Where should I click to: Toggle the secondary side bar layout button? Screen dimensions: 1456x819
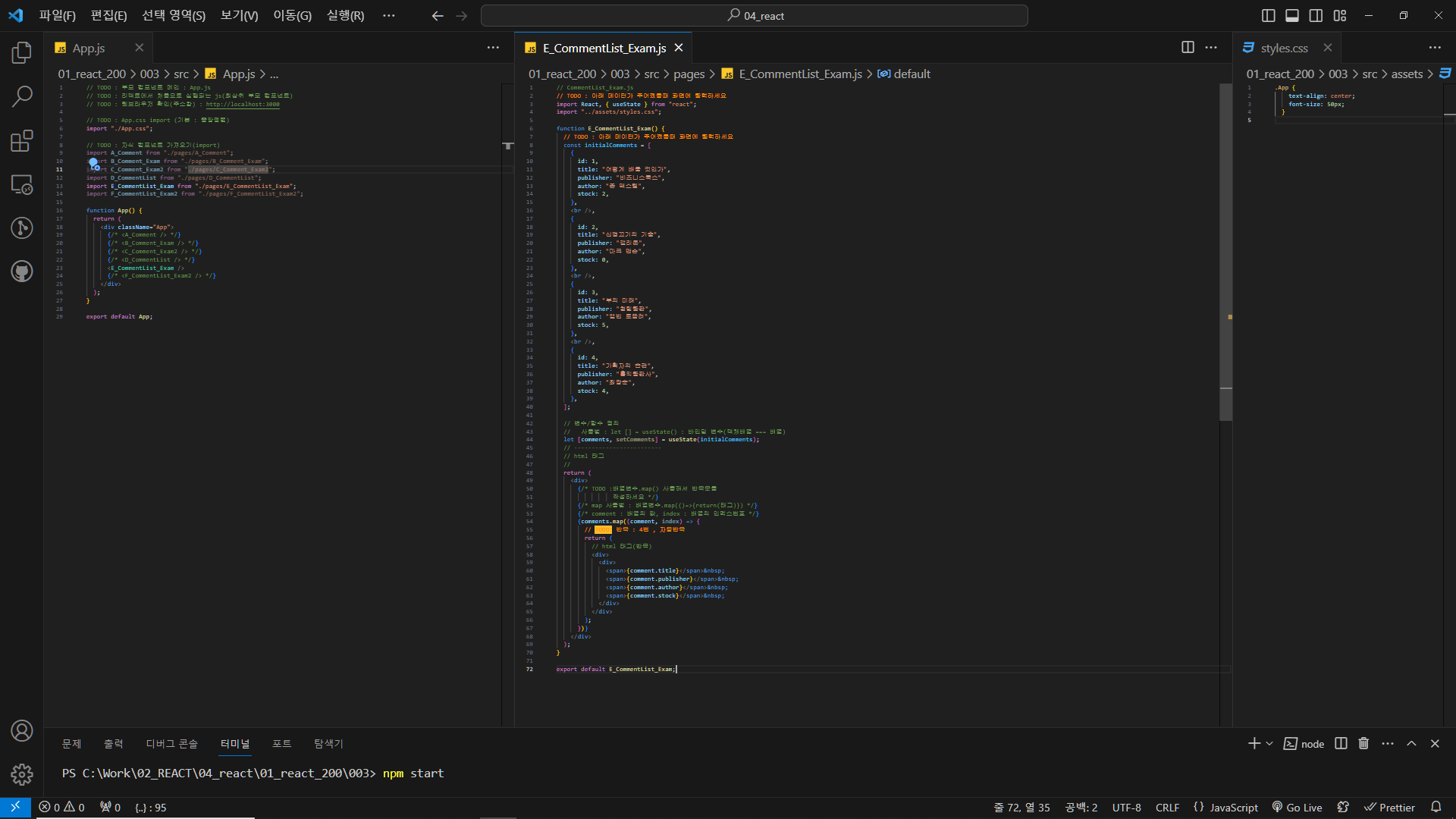[1316, 15]
